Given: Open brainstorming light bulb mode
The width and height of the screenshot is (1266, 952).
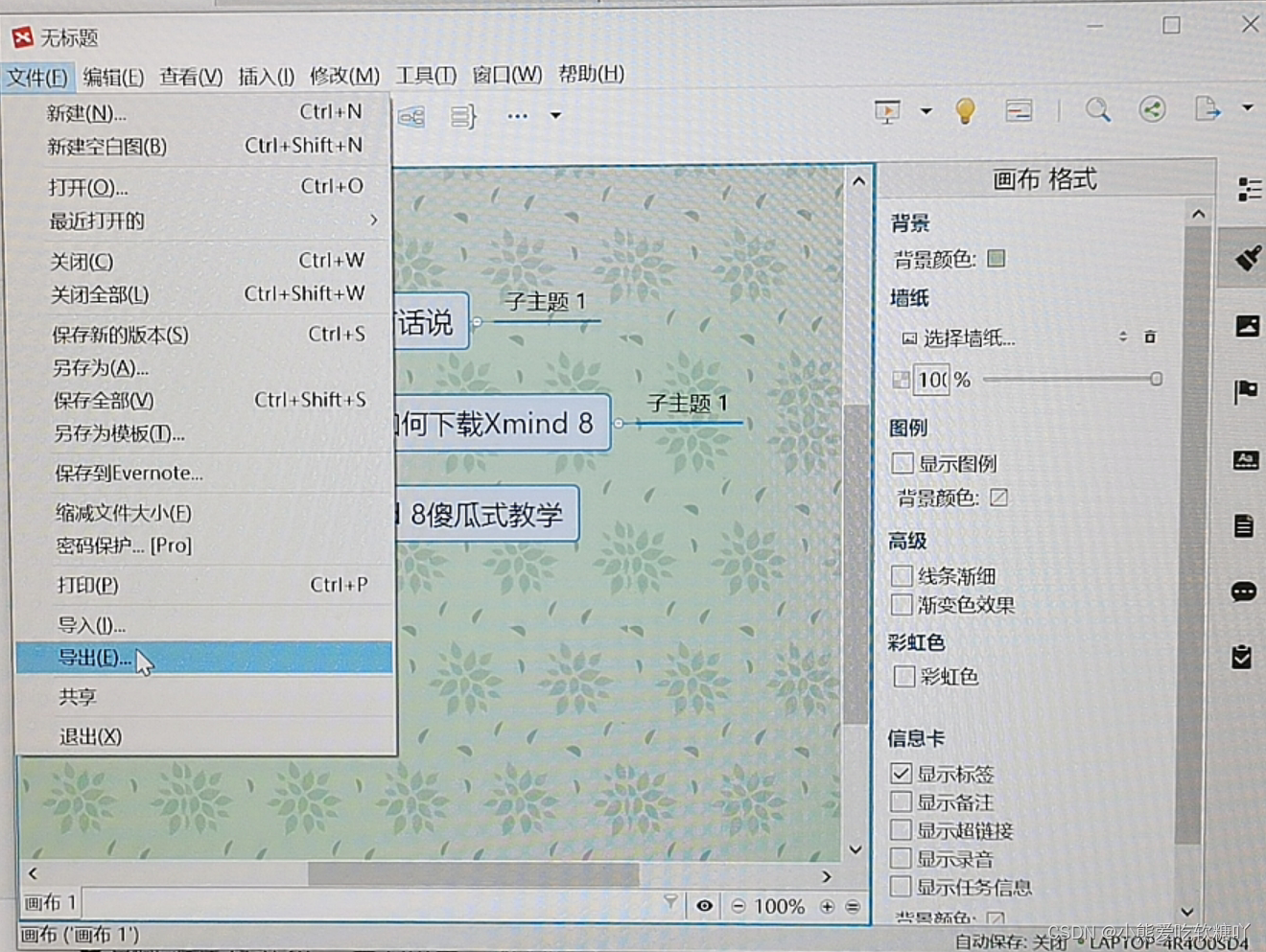Looking at the screenshot, I should [x=966, y=111].
